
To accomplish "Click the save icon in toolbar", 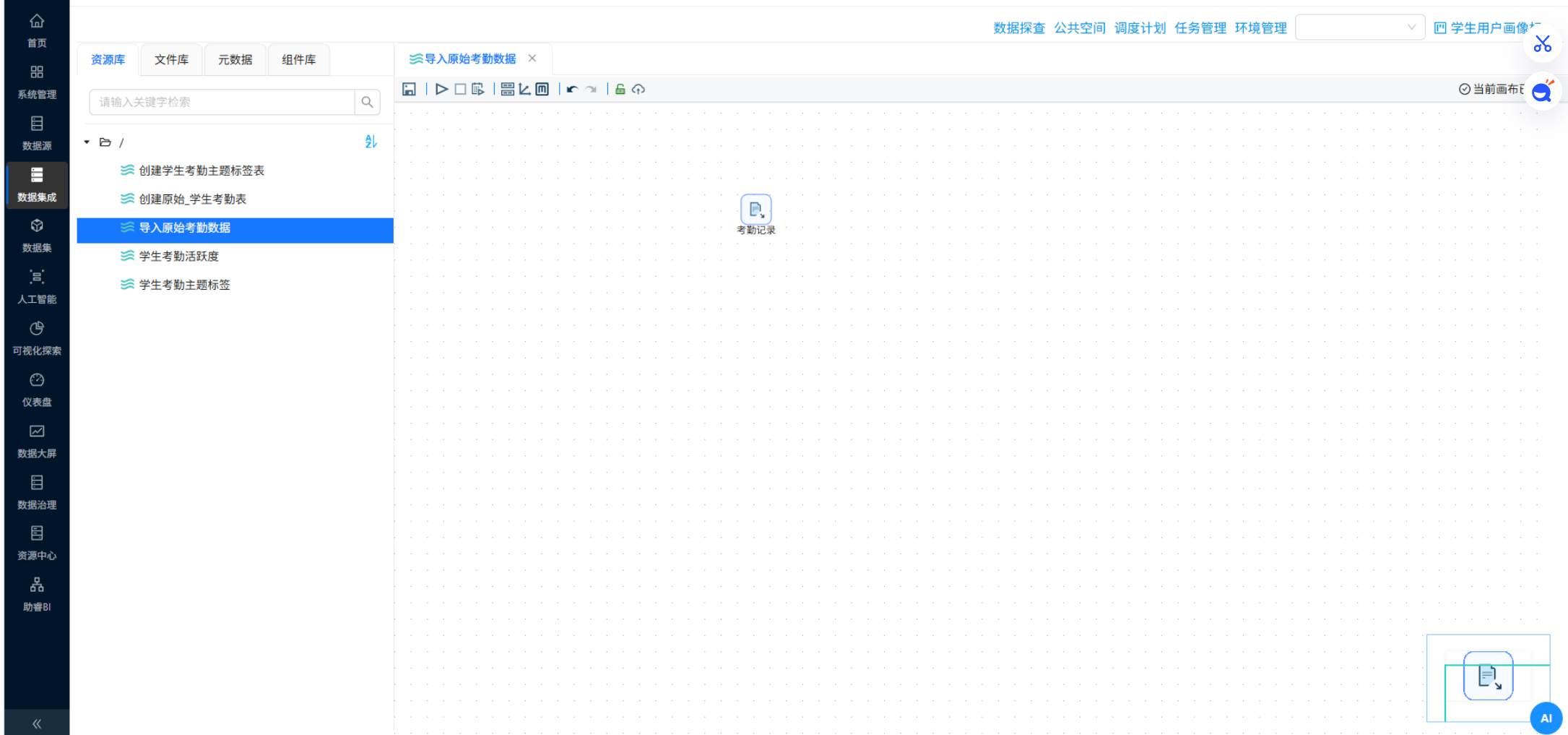I will pos(409,89).
